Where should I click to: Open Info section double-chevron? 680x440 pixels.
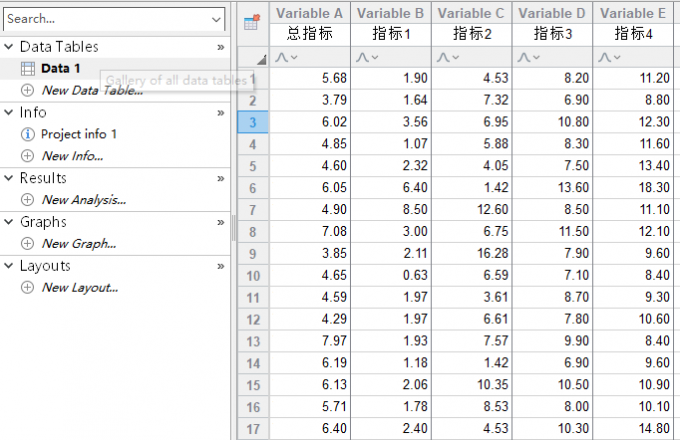click(x=221, y=113)
